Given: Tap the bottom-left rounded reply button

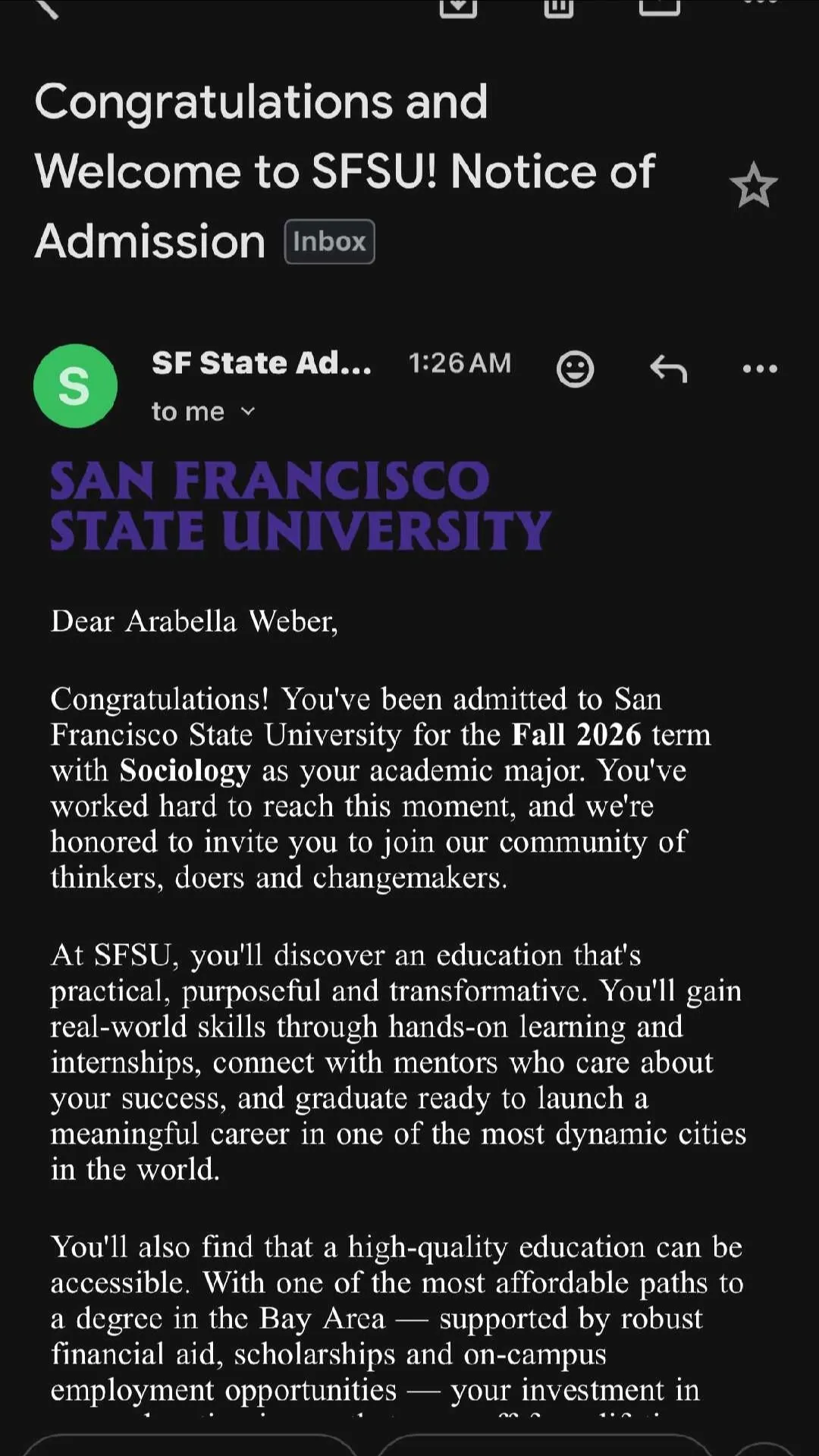Looking at the screenshot, I should [190, 1445].
